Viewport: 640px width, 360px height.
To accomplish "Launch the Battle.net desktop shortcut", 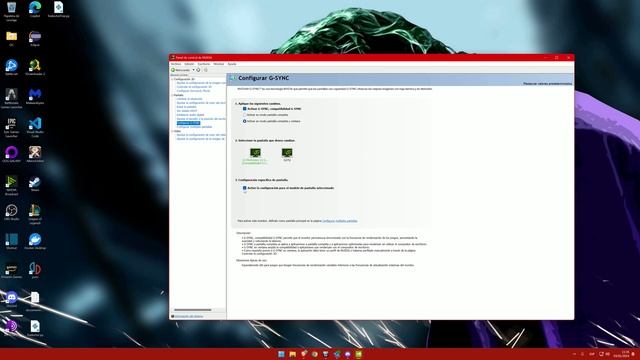I will click(11, 66).
